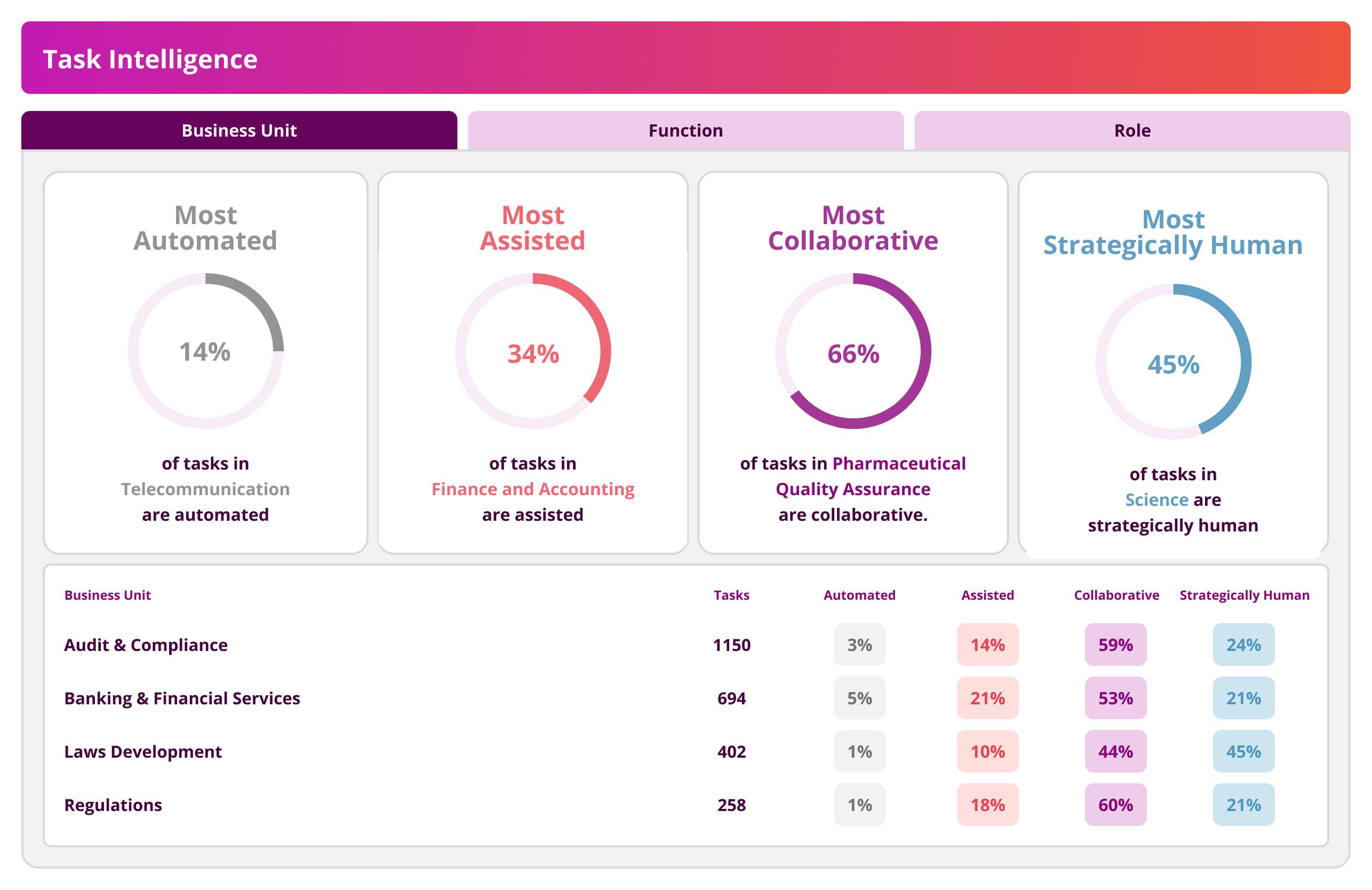Click the 18% Assisted badge for Regulations

coord(987,805)
